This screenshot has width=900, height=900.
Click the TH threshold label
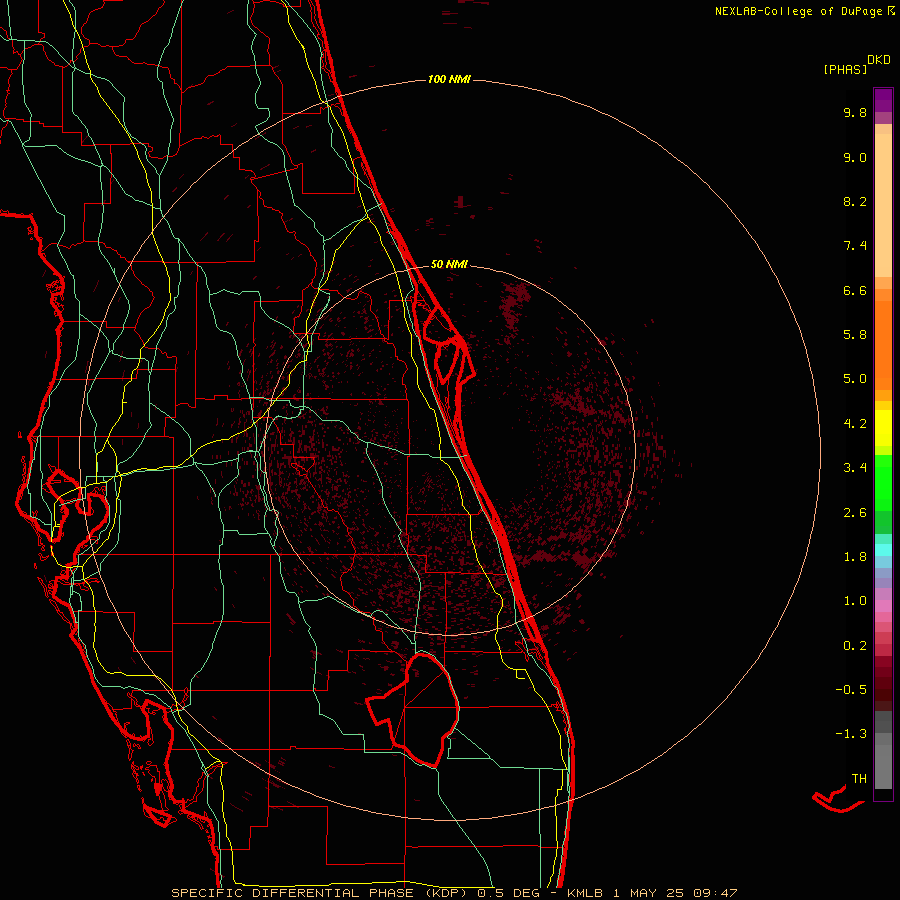coord(859,779)
